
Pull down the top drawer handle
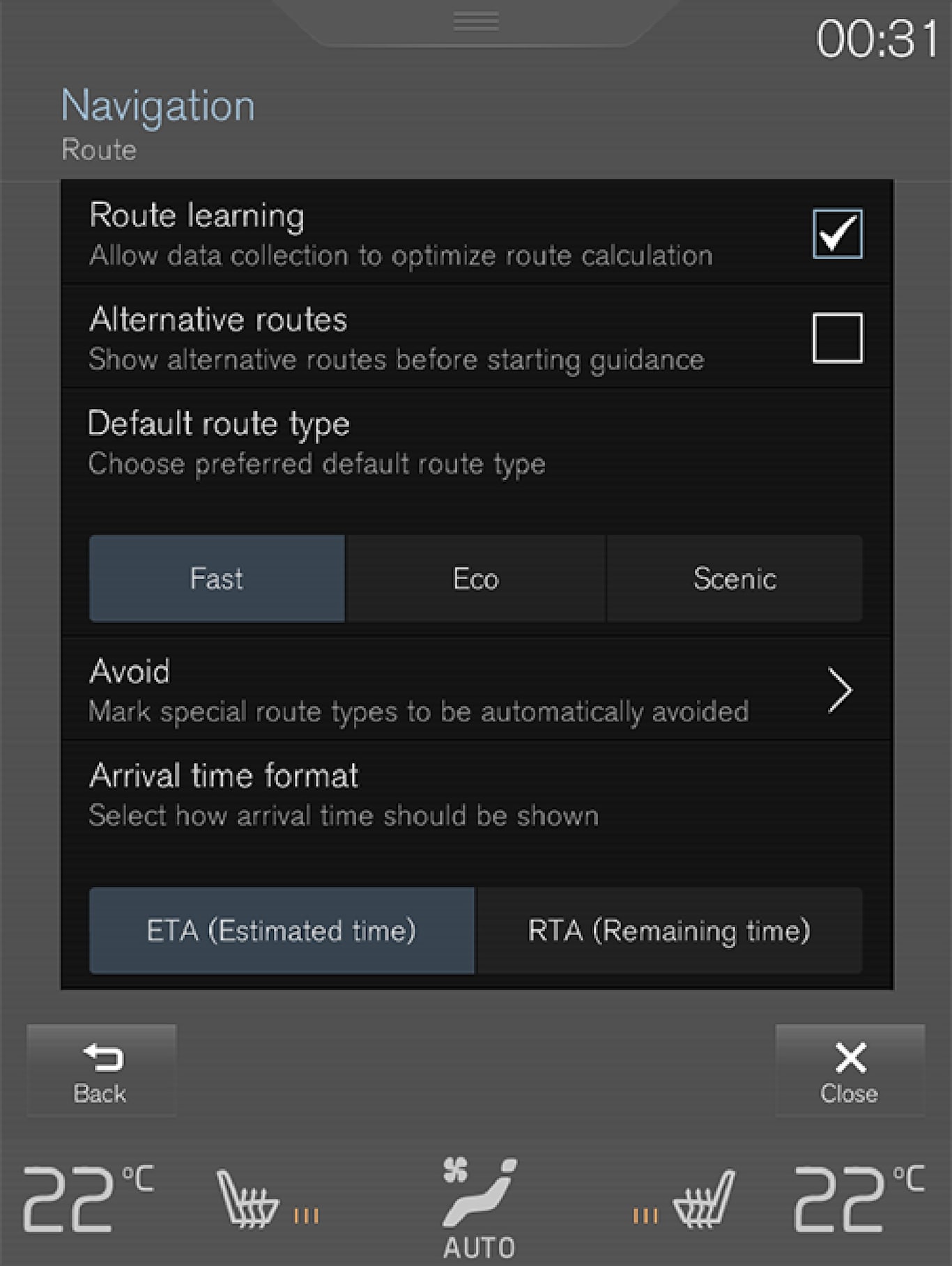pos(476,21)
